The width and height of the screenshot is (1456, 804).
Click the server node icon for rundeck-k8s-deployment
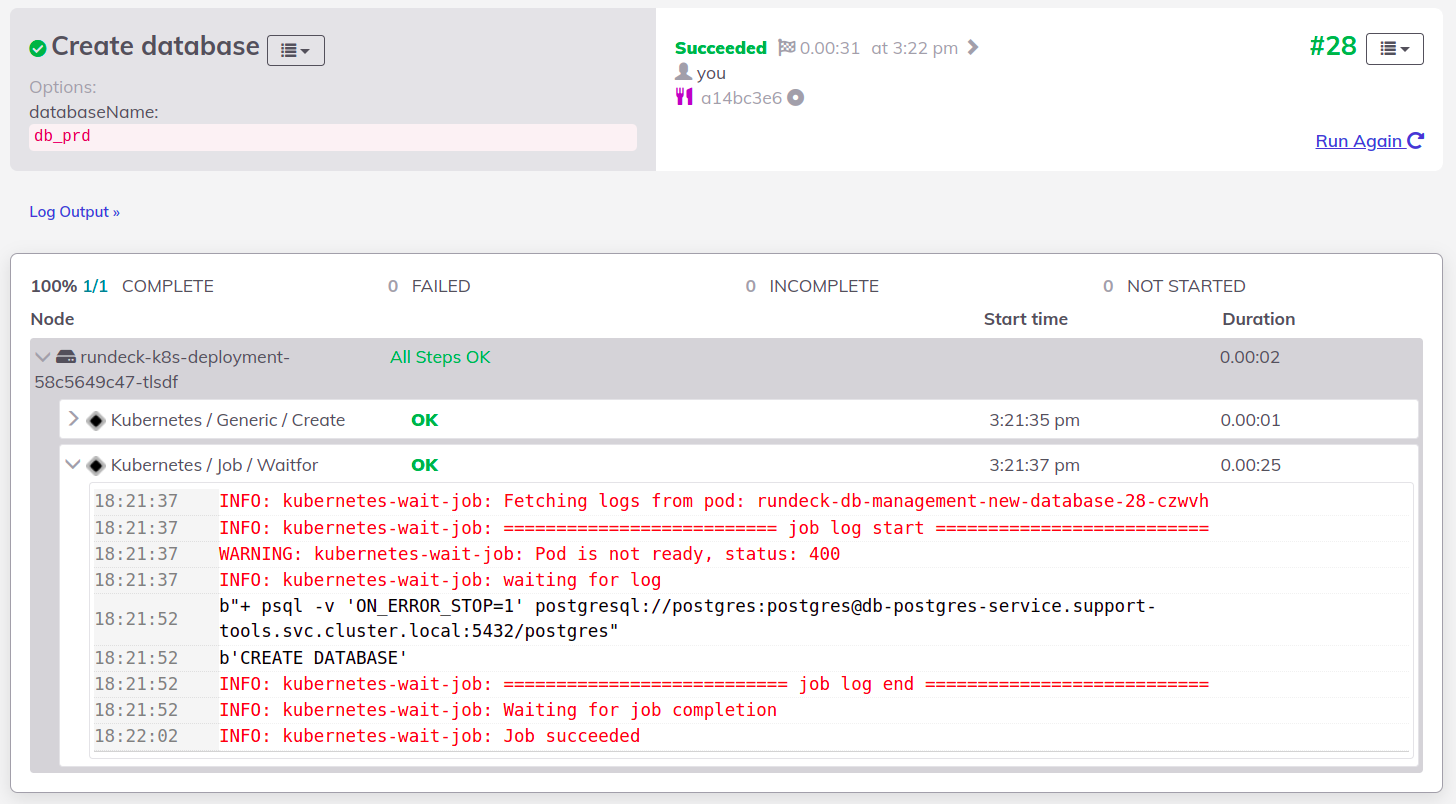66,357
